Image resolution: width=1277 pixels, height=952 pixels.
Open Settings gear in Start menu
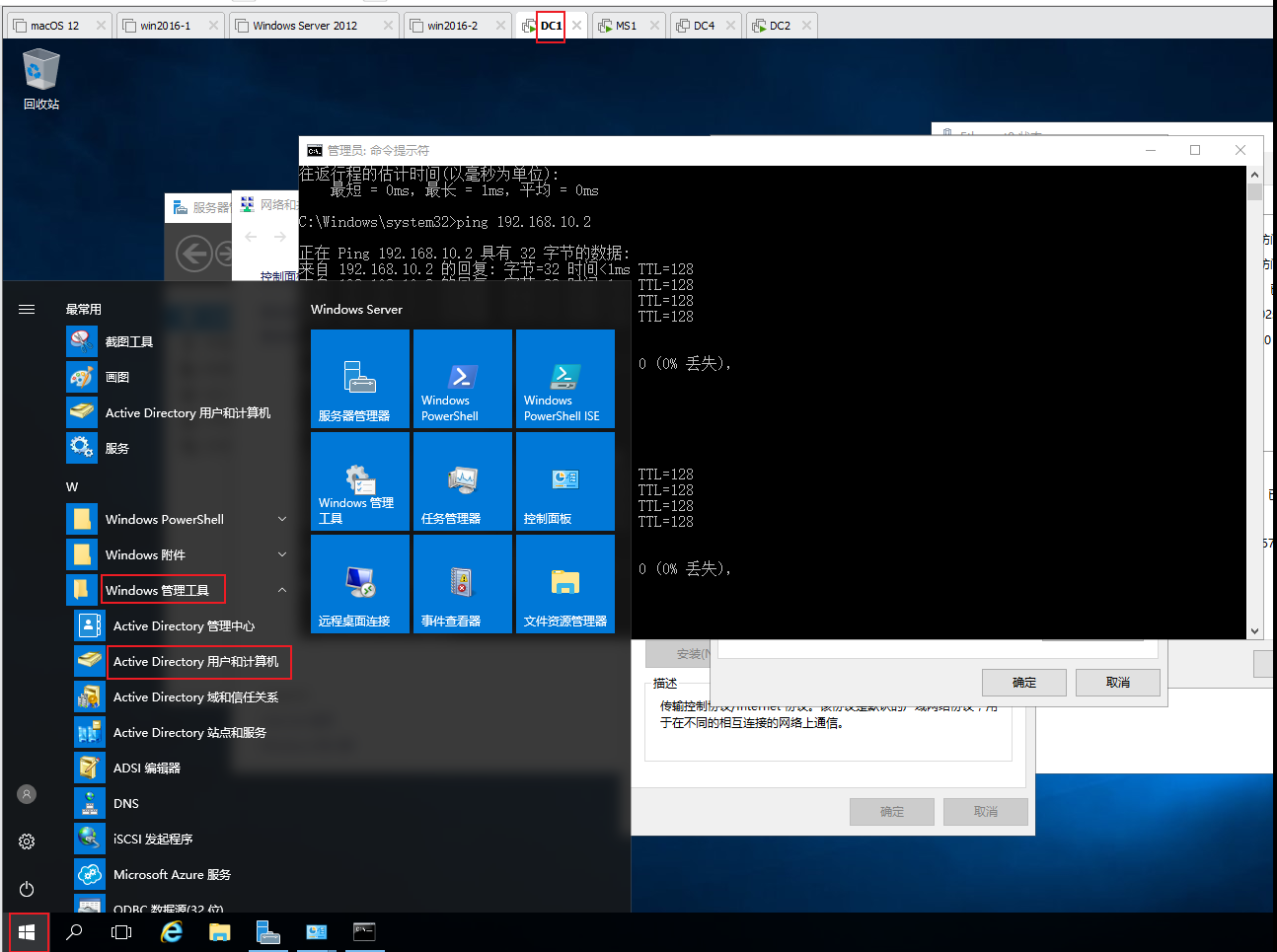(x=27, y=842)
